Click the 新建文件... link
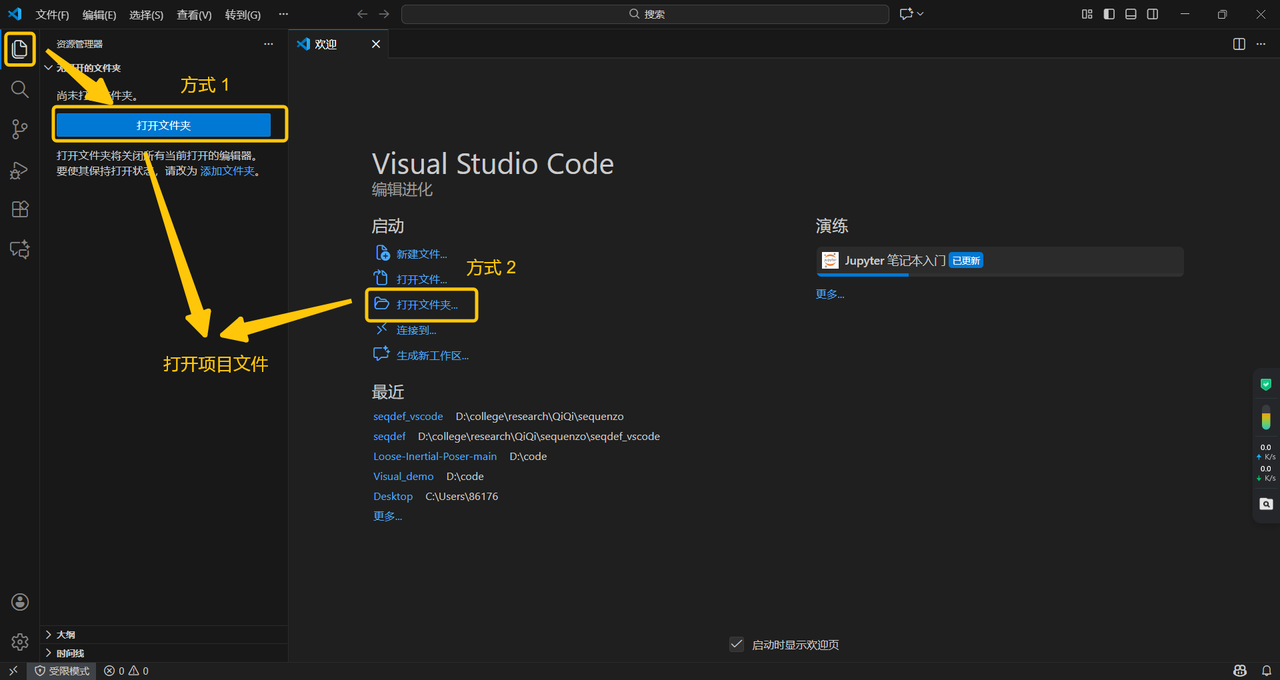 point(421,254)
